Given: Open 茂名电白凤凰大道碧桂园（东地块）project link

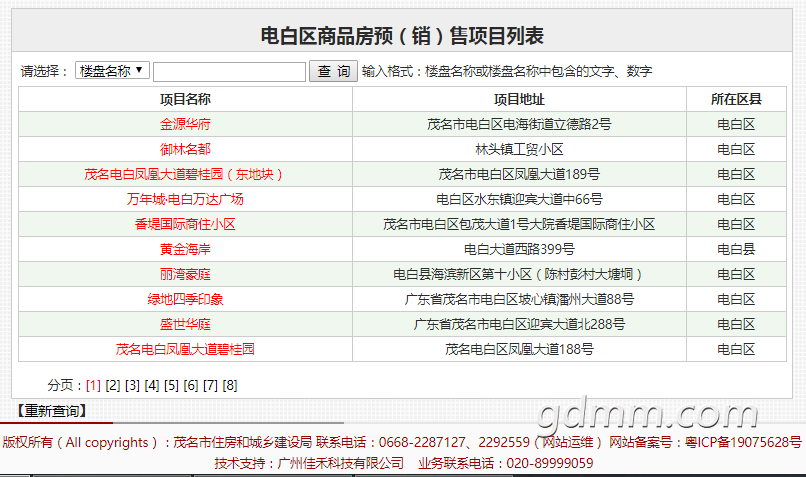Looking at the screenshot, I should (185, 175).
